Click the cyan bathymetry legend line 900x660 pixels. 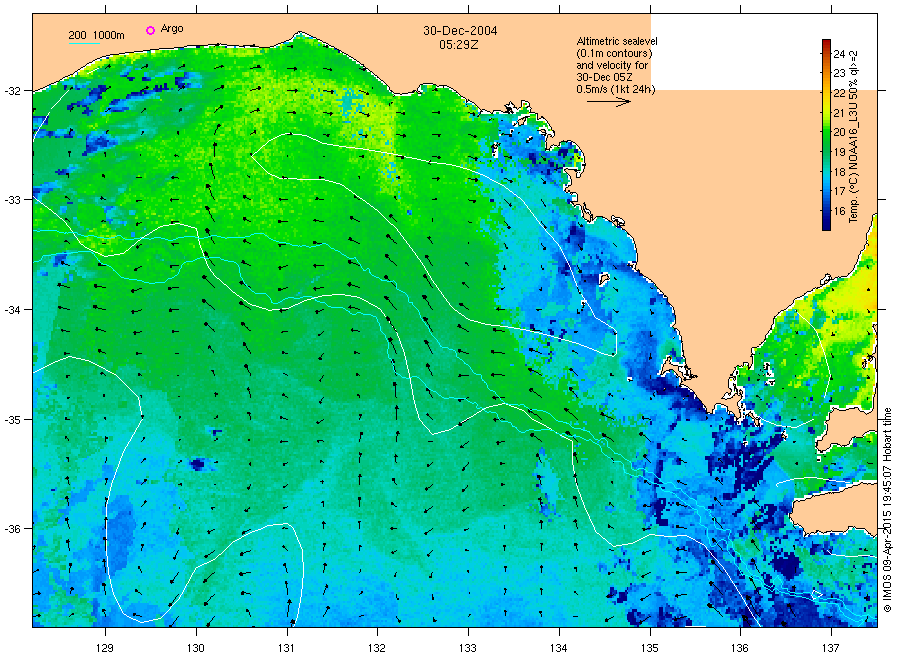(x=84, y=43)
